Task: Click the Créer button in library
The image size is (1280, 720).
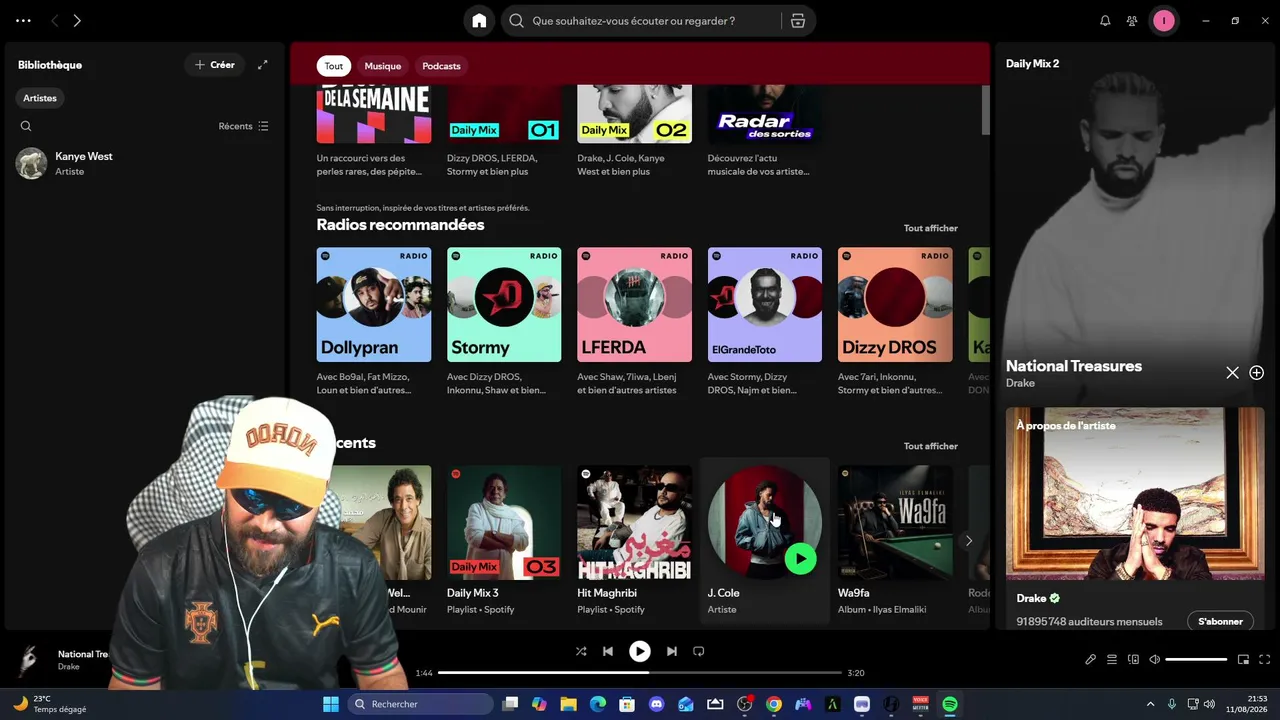Action: (x=215, y=65)
